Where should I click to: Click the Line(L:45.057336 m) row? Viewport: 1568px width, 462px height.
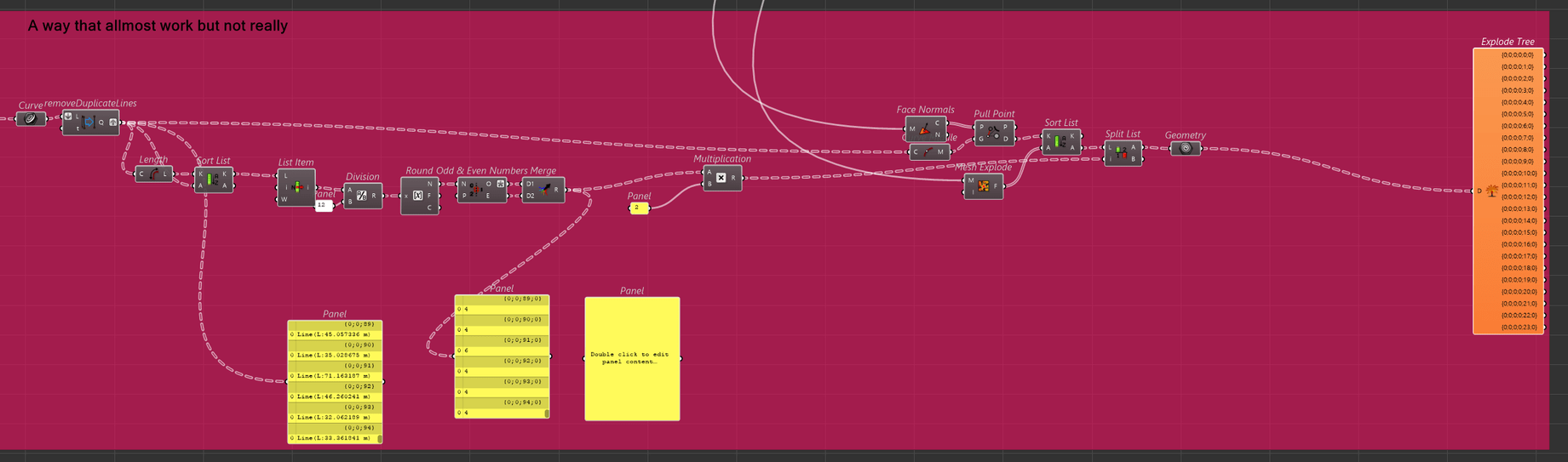(x=335, y=334)
